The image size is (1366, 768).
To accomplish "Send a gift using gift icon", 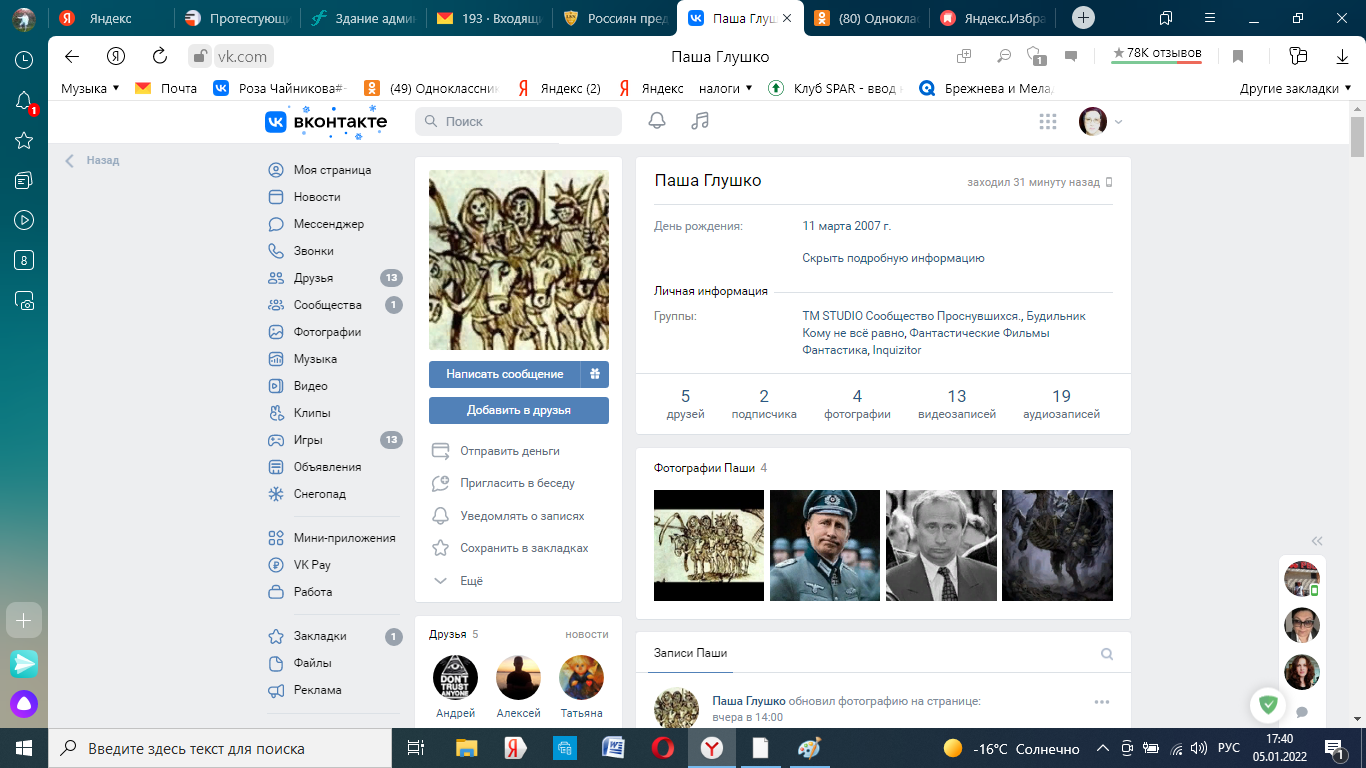I will 594,374.
